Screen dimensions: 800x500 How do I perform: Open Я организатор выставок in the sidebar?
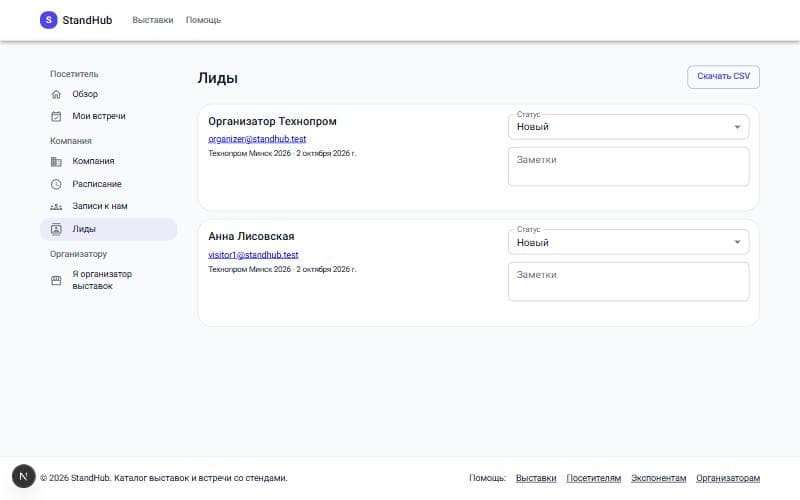click(109, 280)
